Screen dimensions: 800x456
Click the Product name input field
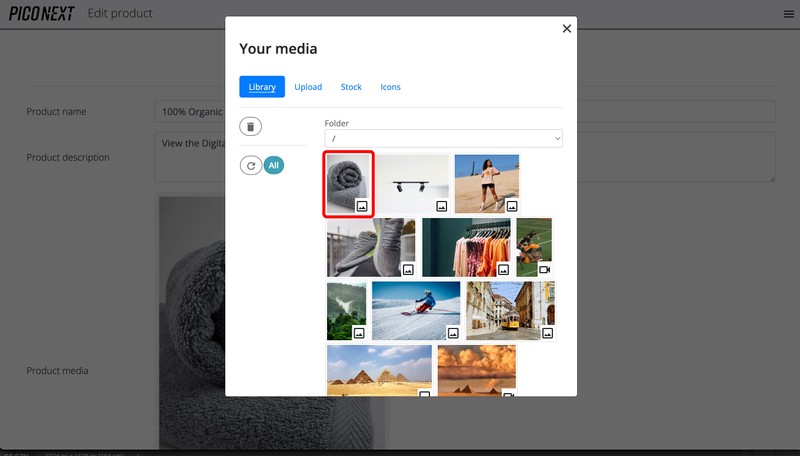(x=190, y=111)
